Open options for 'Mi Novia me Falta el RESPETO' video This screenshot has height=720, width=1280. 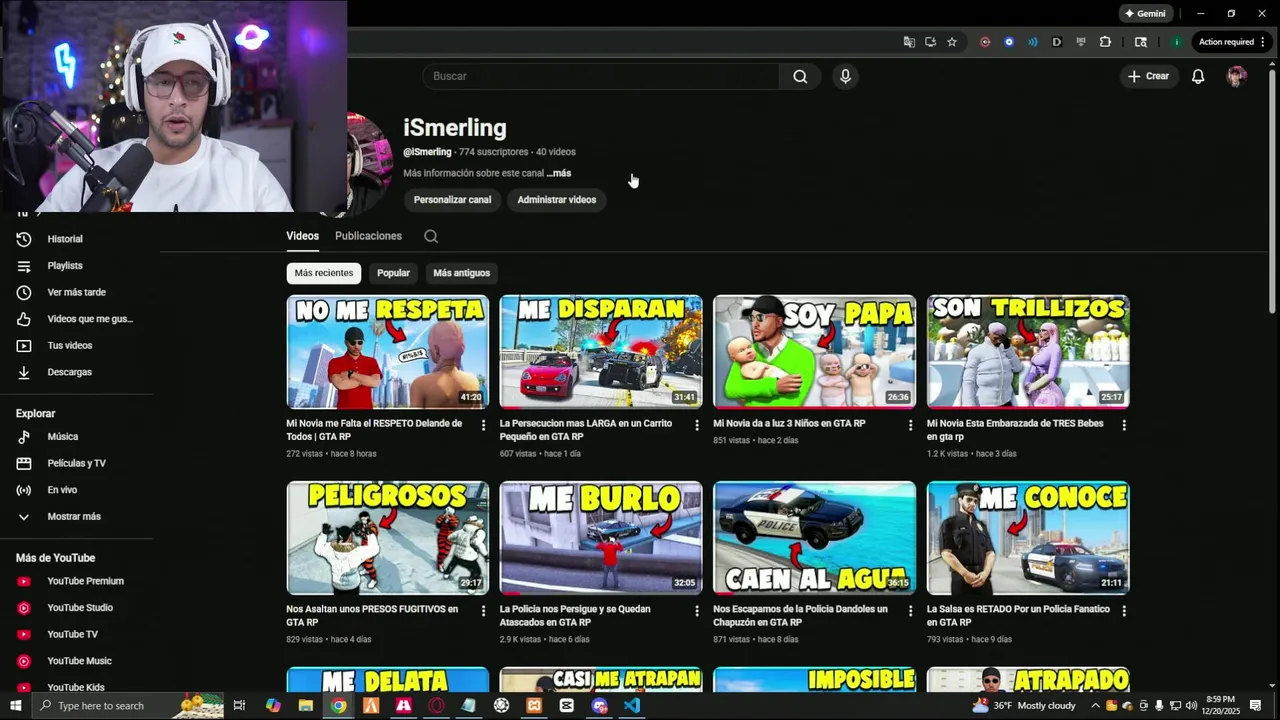coord(483,425)
